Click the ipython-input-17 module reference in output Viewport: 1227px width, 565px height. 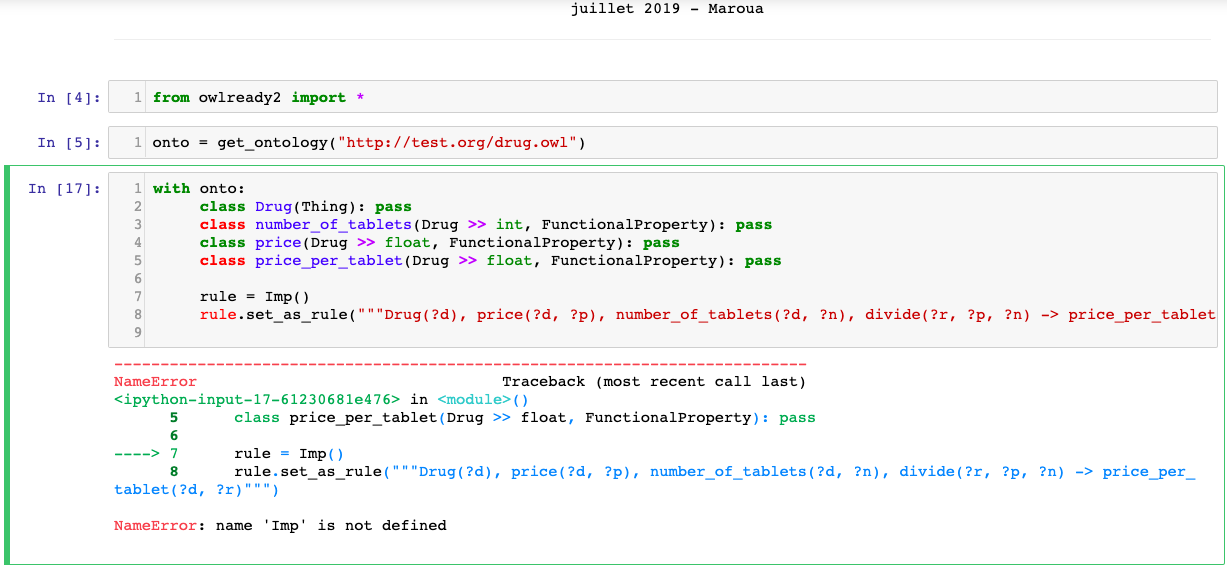257,400
